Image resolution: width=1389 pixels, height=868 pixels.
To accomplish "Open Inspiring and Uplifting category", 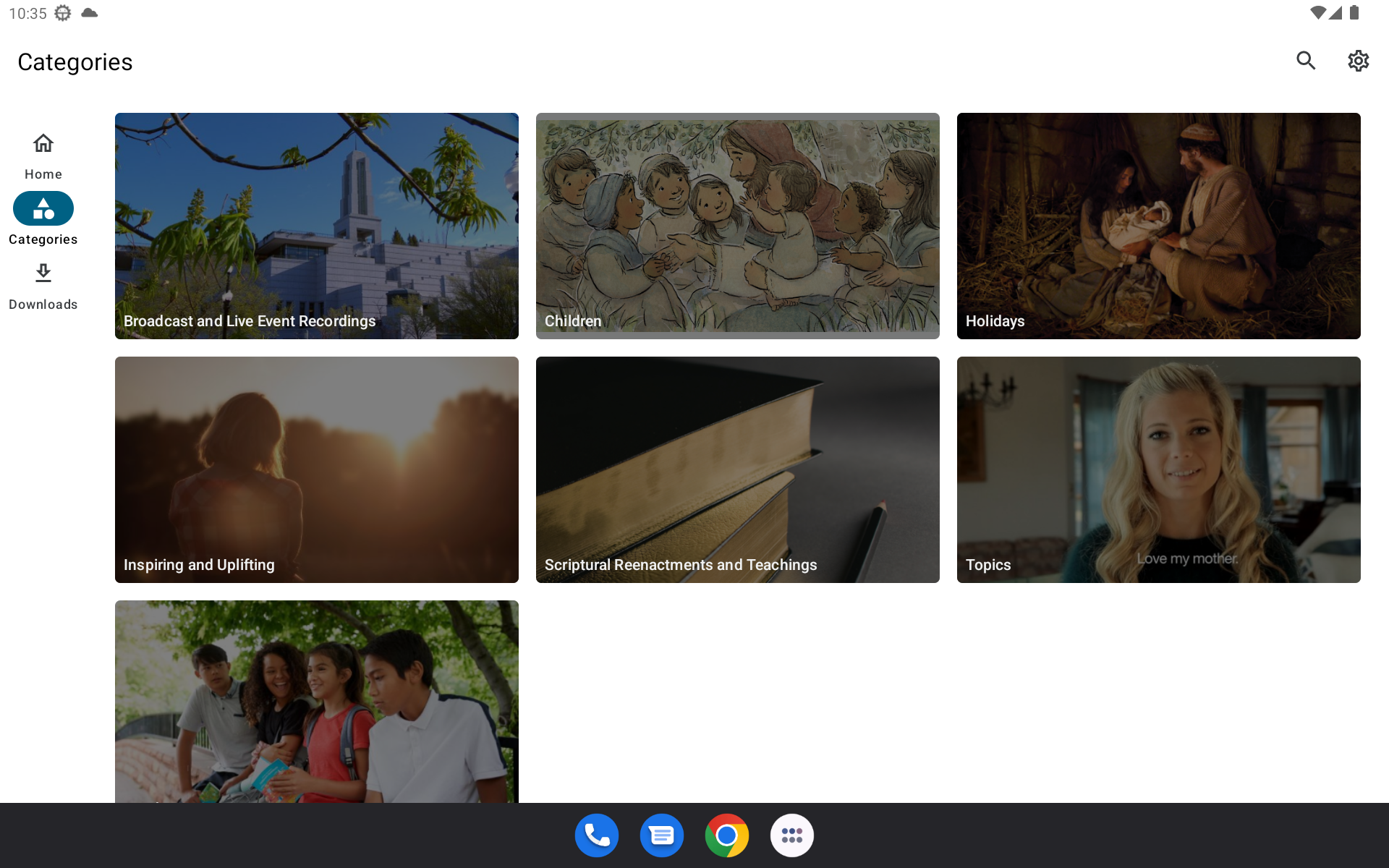I will click(317, 469).
